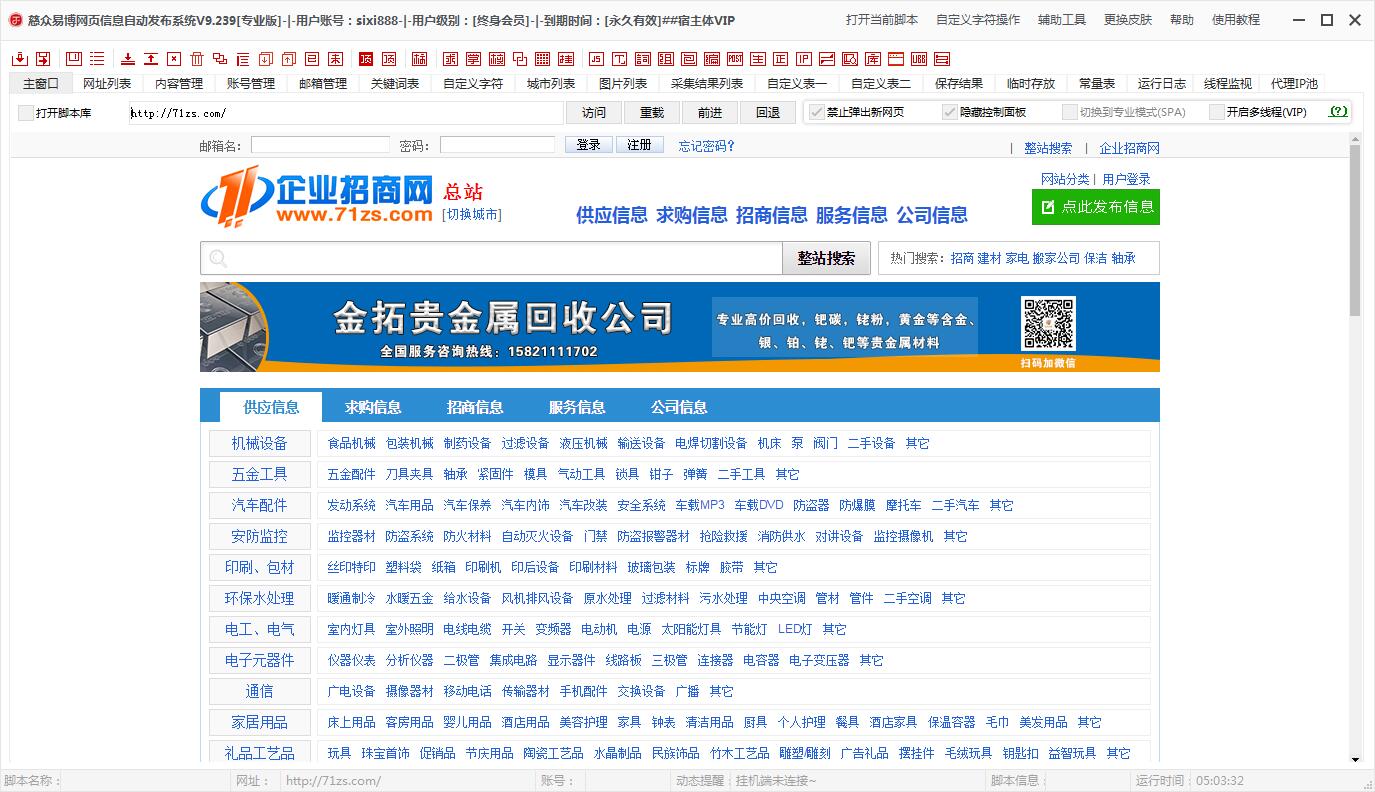Open the 更换皮肤 menu
The height and width of the screenshot is (792, 1375).
point(1128,20)
